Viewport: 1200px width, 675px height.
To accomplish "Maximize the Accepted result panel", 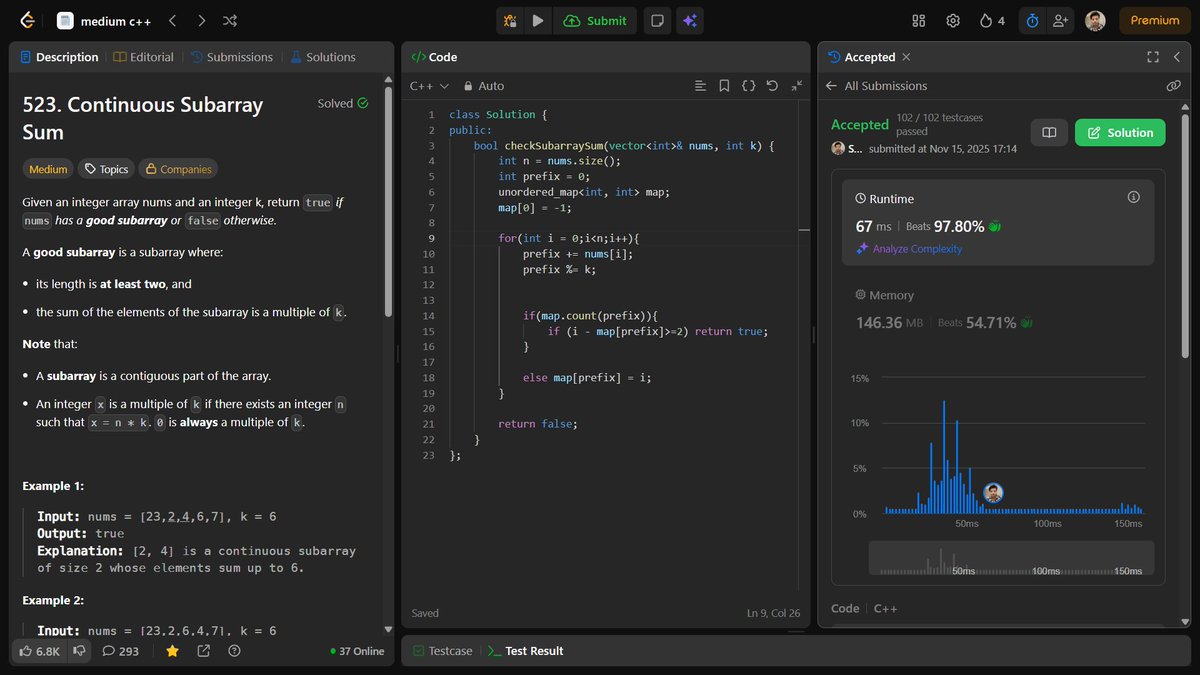I will [x=1152, y=57].
